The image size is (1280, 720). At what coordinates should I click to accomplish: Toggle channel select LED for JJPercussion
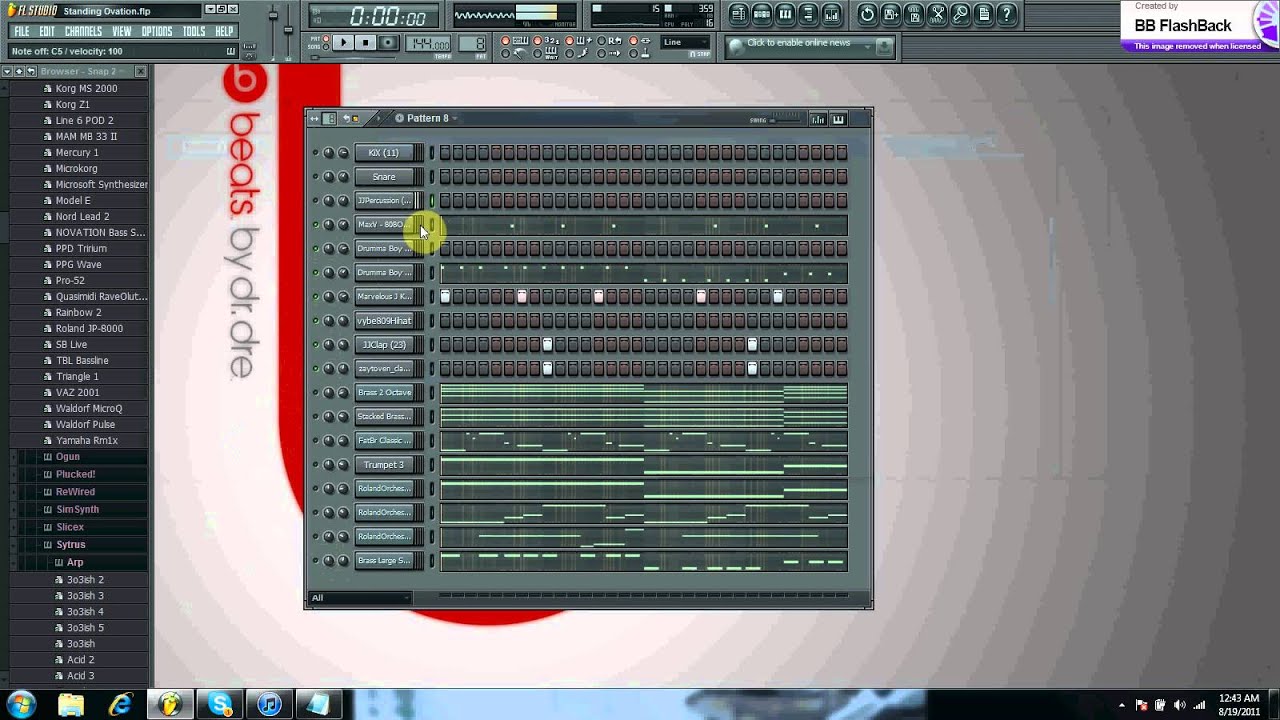432,201
